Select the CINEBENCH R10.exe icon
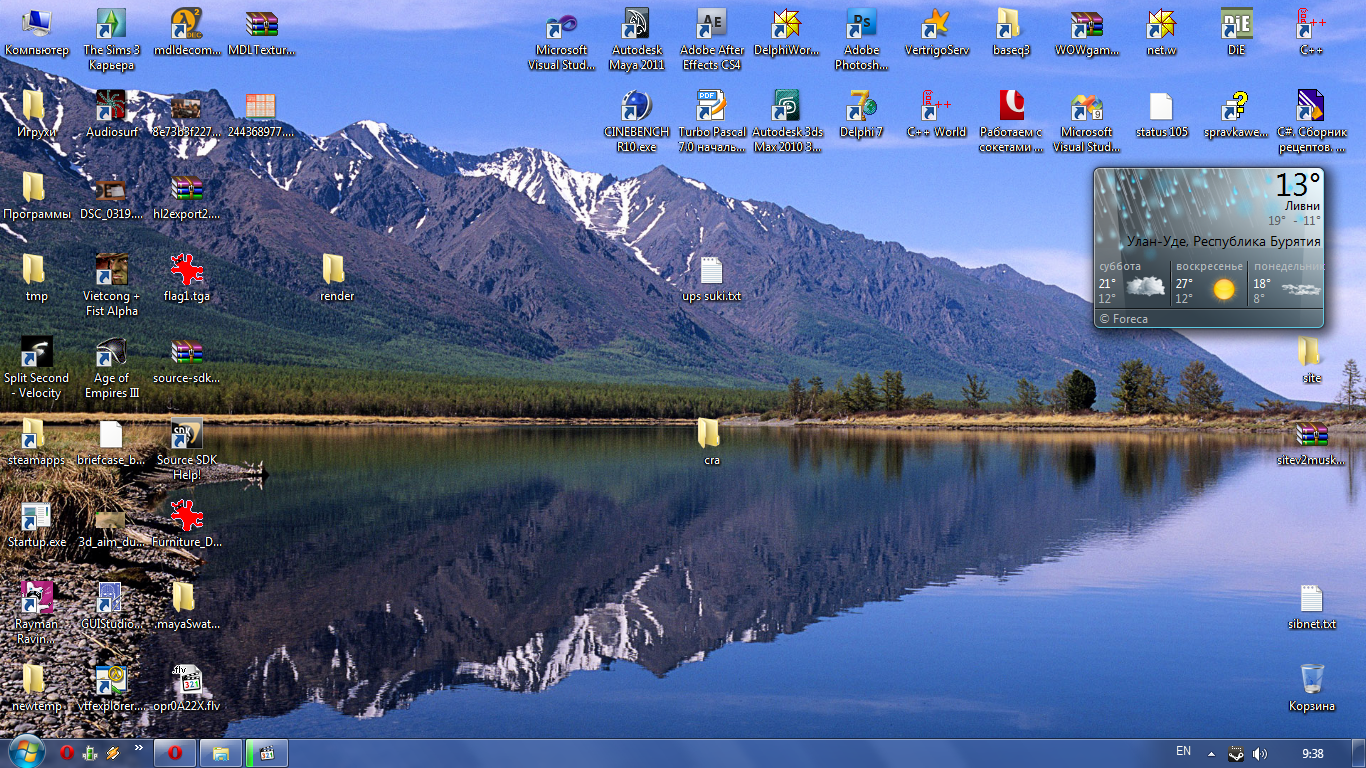Screen dimensions: 1366x768 coord(636,106)
